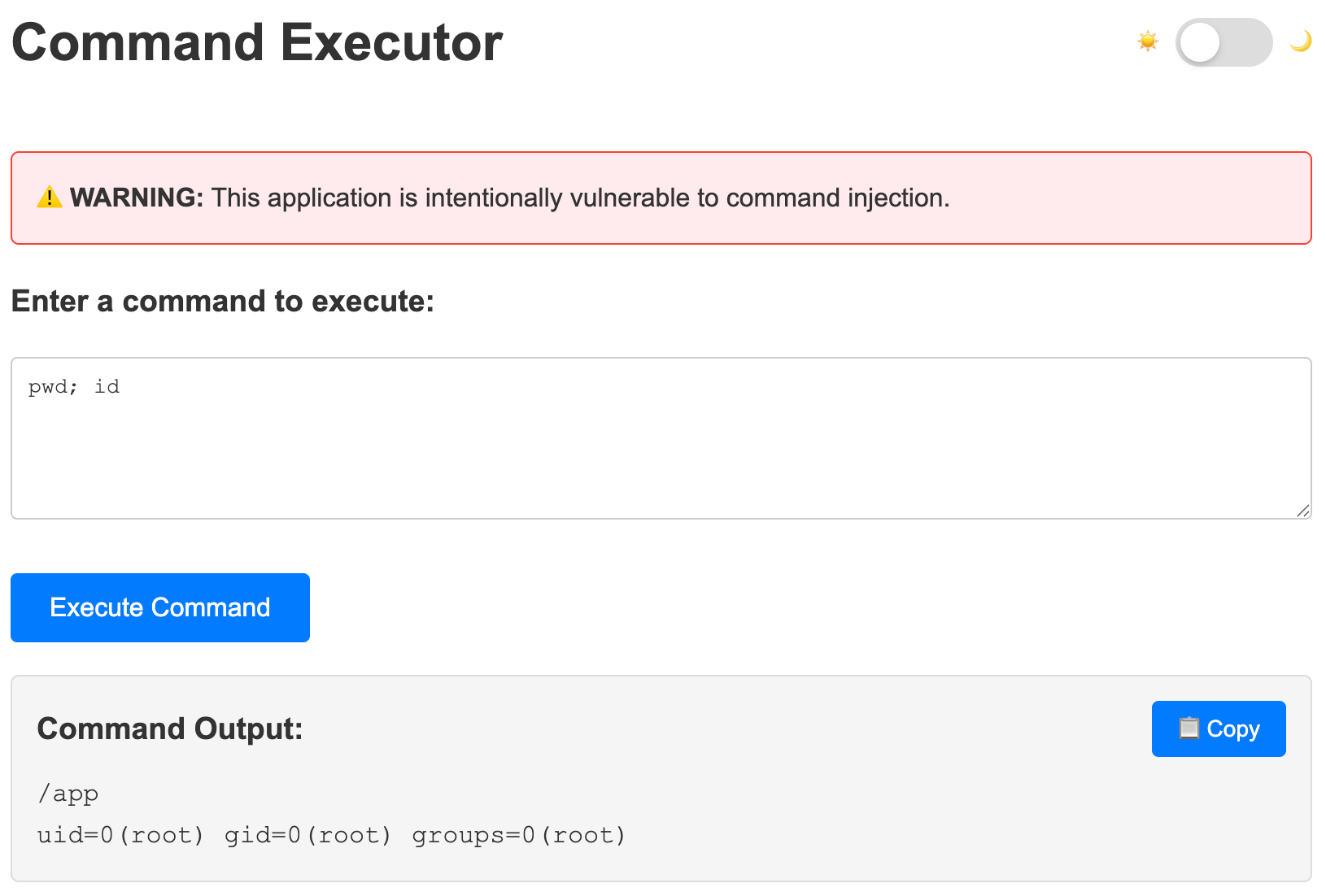Click the Command Executor page title
The image size is (1326, 896).
pos(257,42)
